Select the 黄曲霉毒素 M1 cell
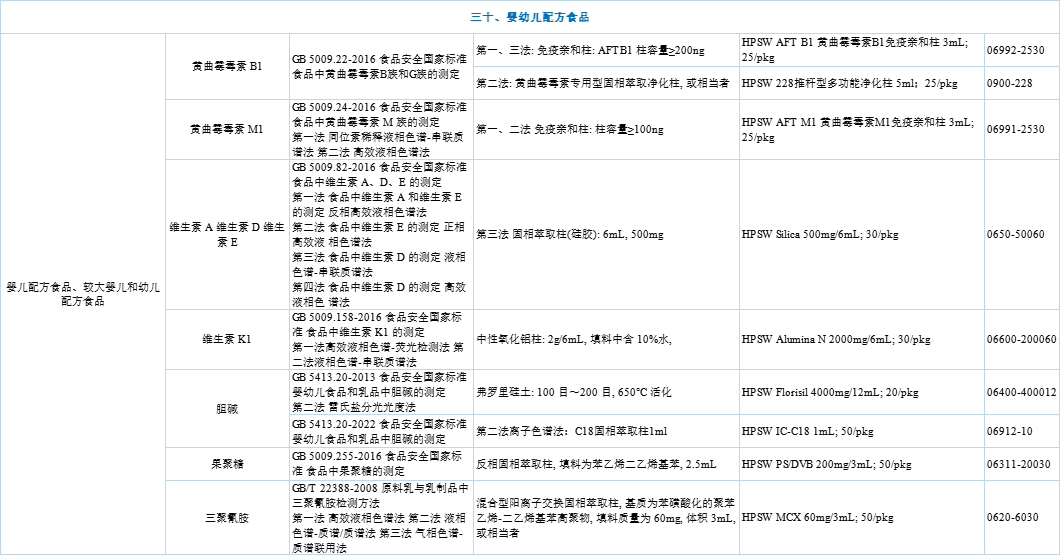 point(227,129)
